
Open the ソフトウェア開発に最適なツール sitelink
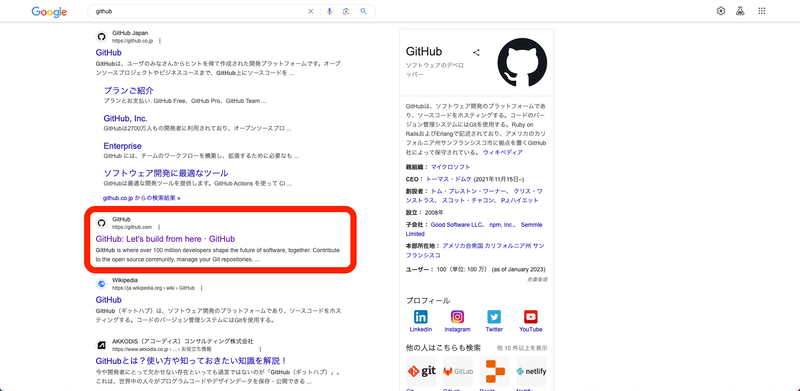(x=166, y=174)
